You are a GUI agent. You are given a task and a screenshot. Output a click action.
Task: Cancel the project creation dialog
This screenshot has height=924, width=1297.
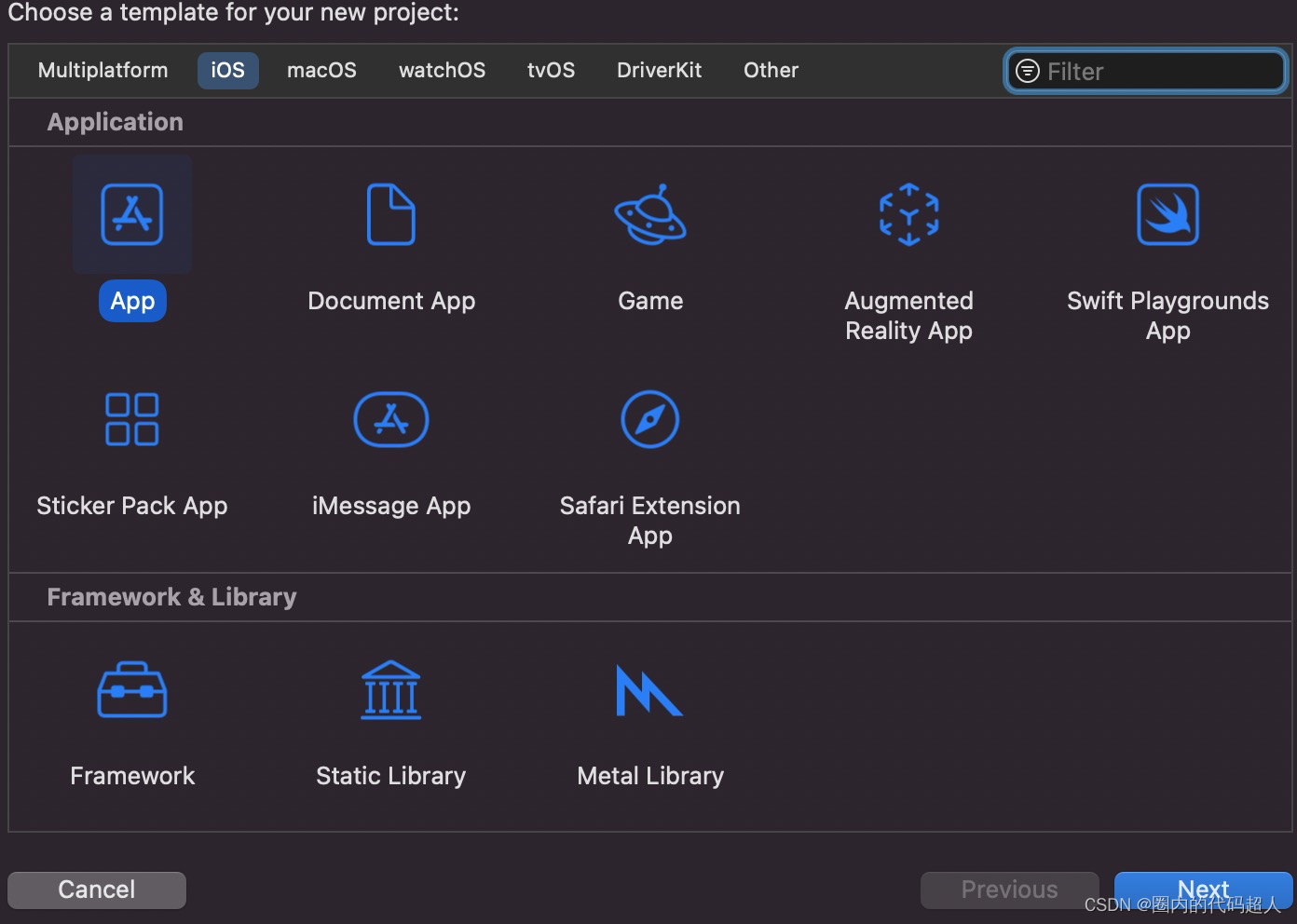pyautogui.click(x=96, y=890)
